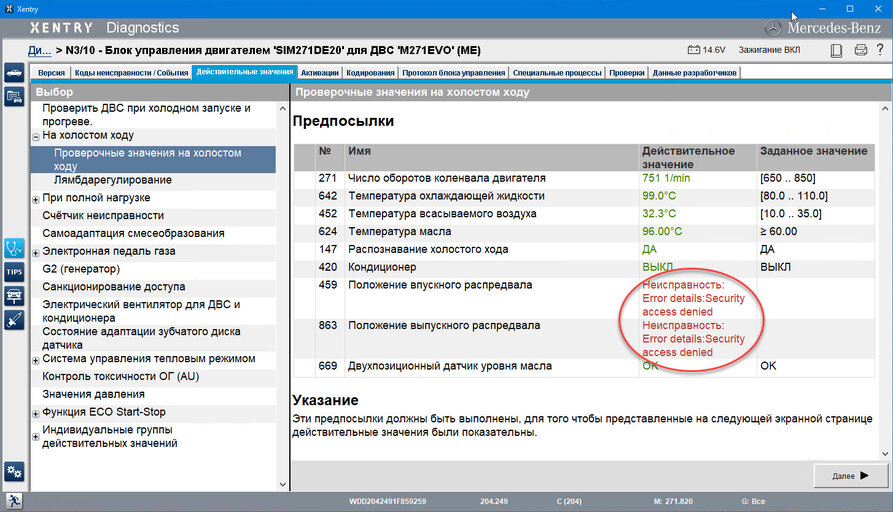Click 'Положение впускного распредвала' row
The width and height of the screenshot is (893, 512).
(x=584, y=298)
